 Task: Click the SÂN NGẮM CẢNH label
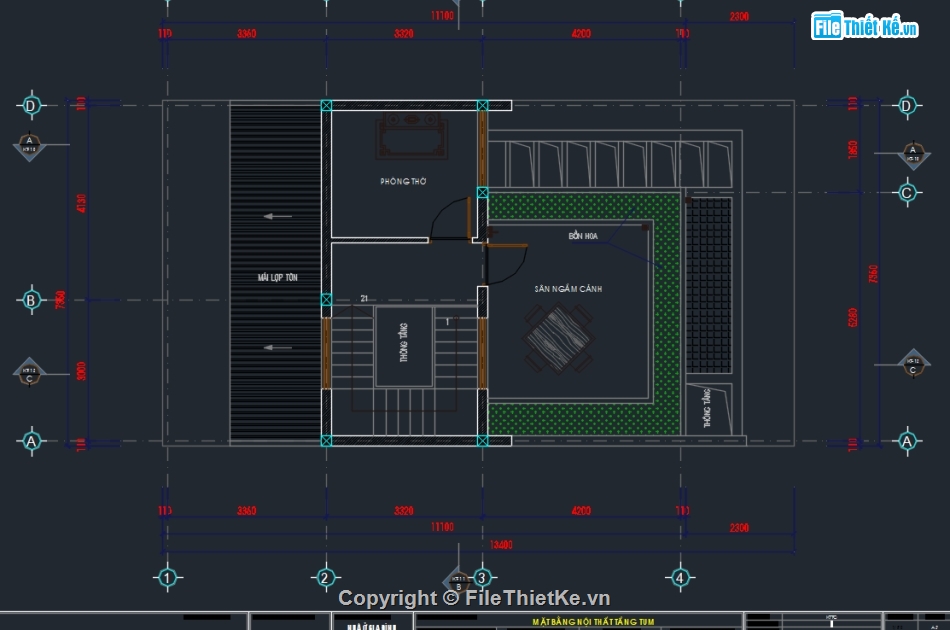click(x=568, y=289)
